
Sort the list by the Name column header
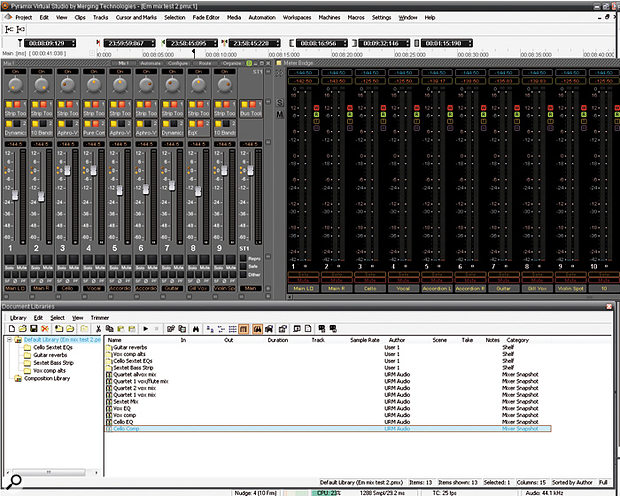[x=115, y=340]
